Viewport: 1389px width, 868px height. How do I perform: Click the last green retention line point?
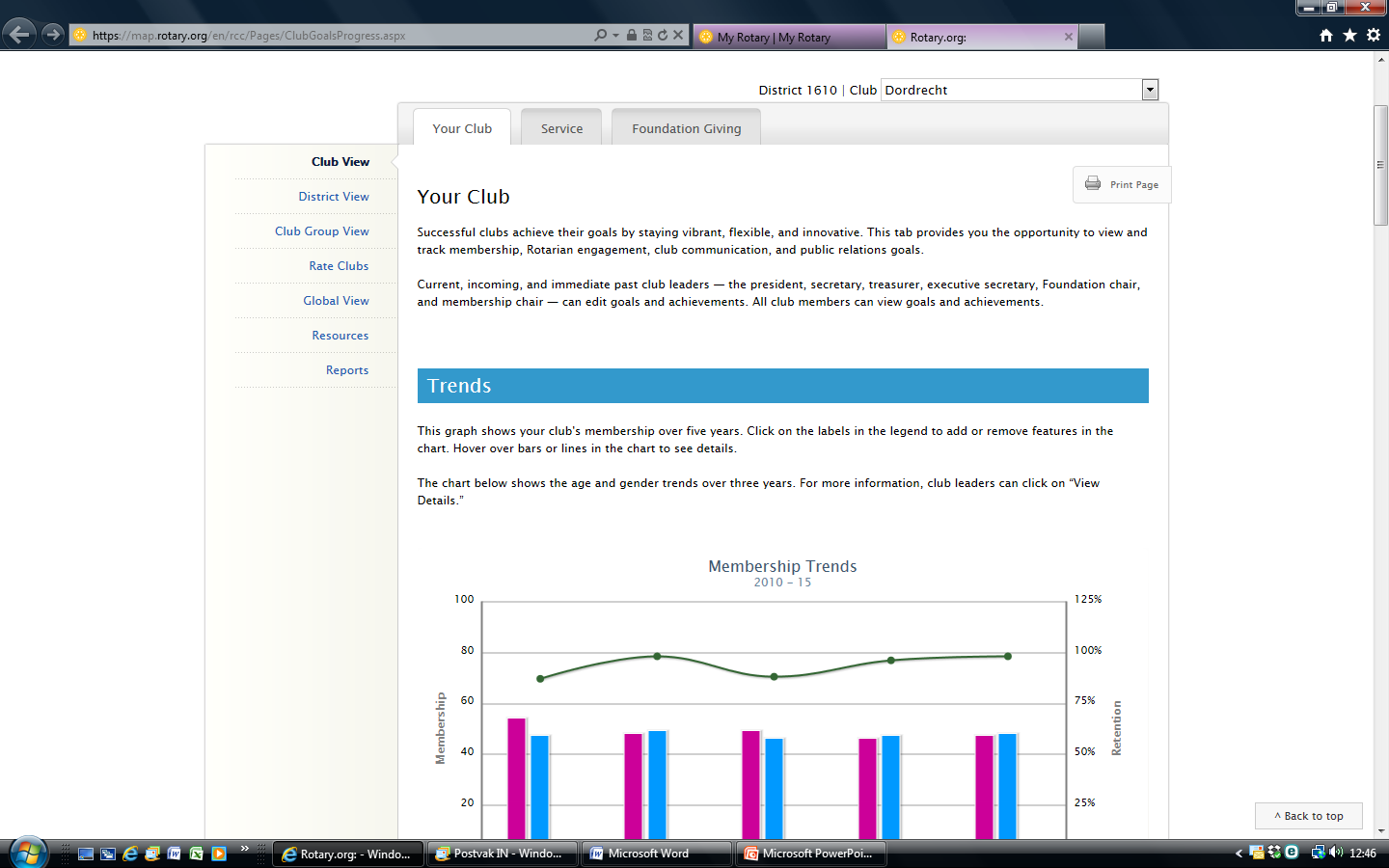pos(1008,657)
